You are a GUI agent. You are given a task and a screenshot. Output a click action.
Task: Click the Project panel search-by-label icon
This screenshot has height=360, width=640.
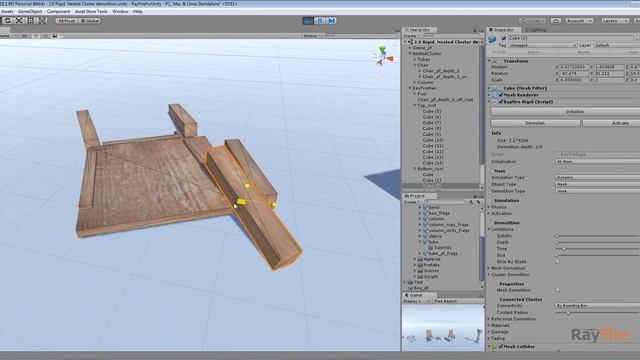pos(478,202)
